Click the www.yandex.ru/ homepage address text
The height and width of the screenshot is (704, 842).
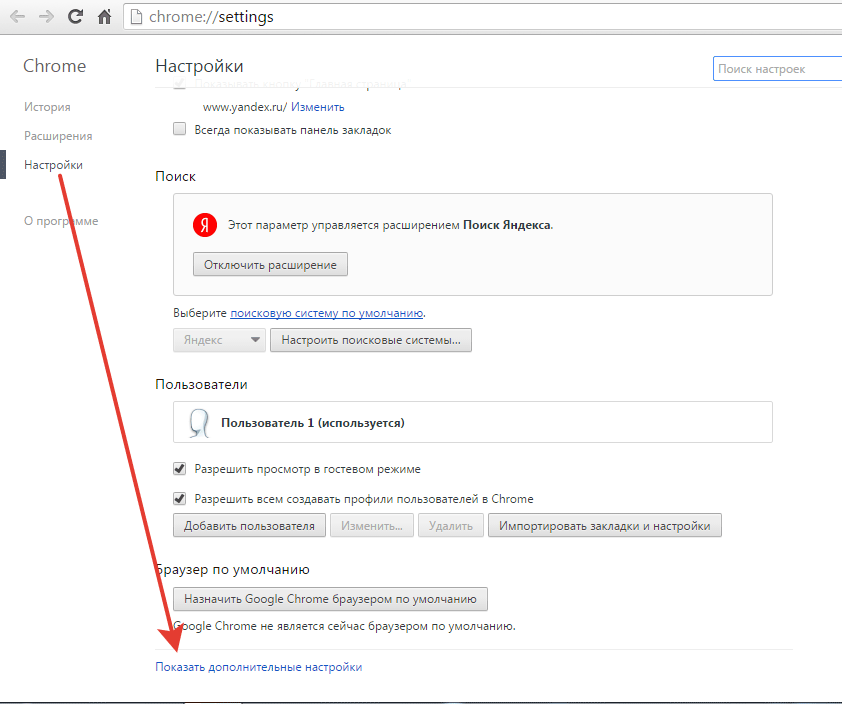(245, 107)
